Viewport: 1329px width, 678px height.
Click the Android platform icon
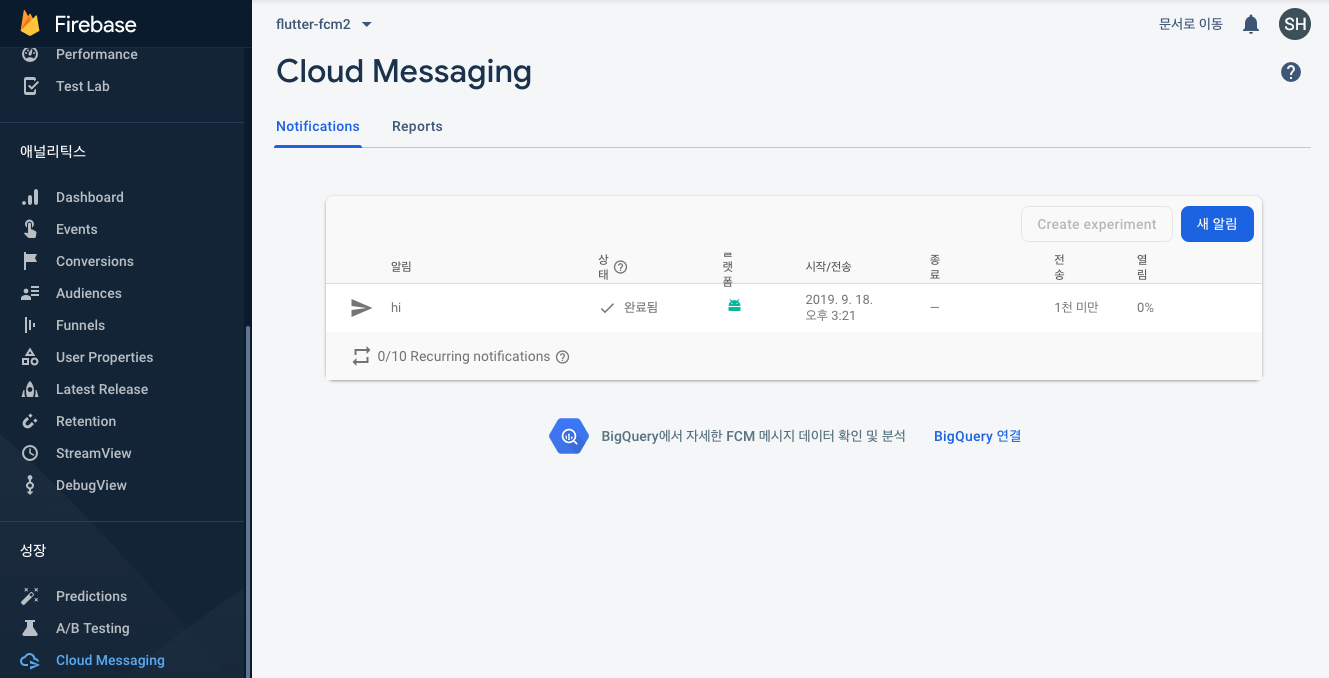[x=734, y=305]
